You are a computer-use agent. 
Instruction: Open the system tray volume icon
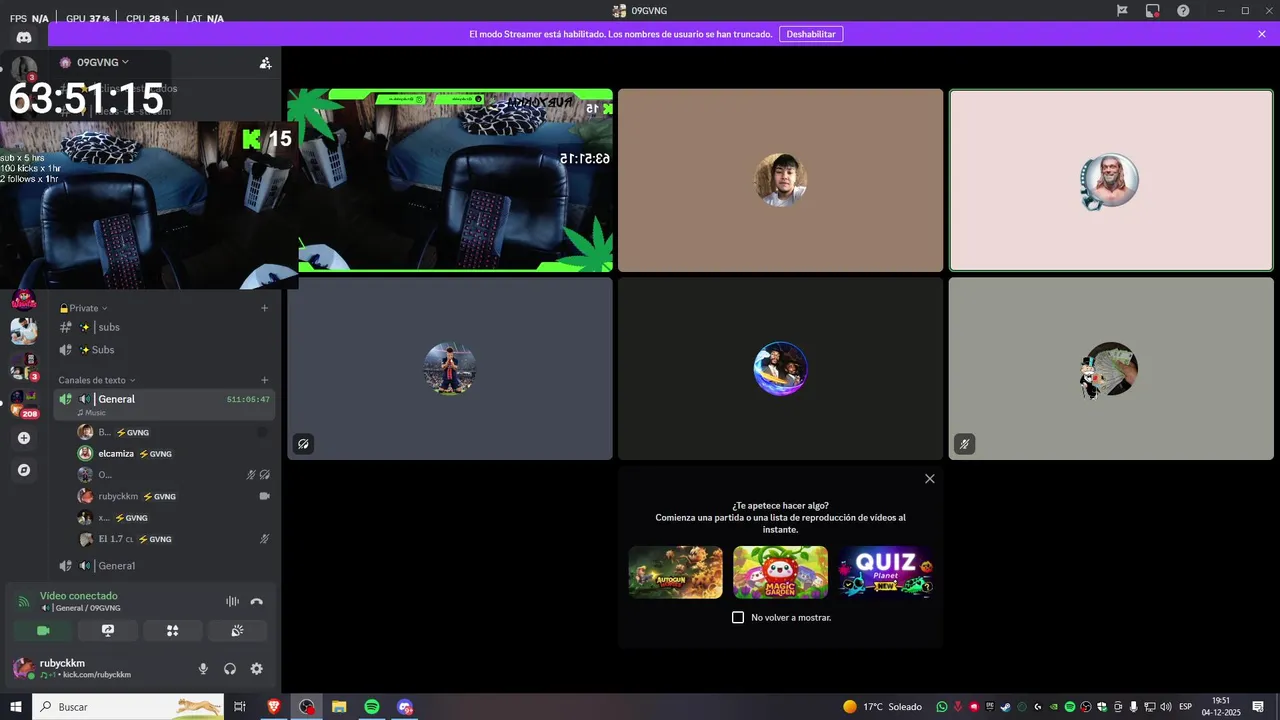(1165, 707)
